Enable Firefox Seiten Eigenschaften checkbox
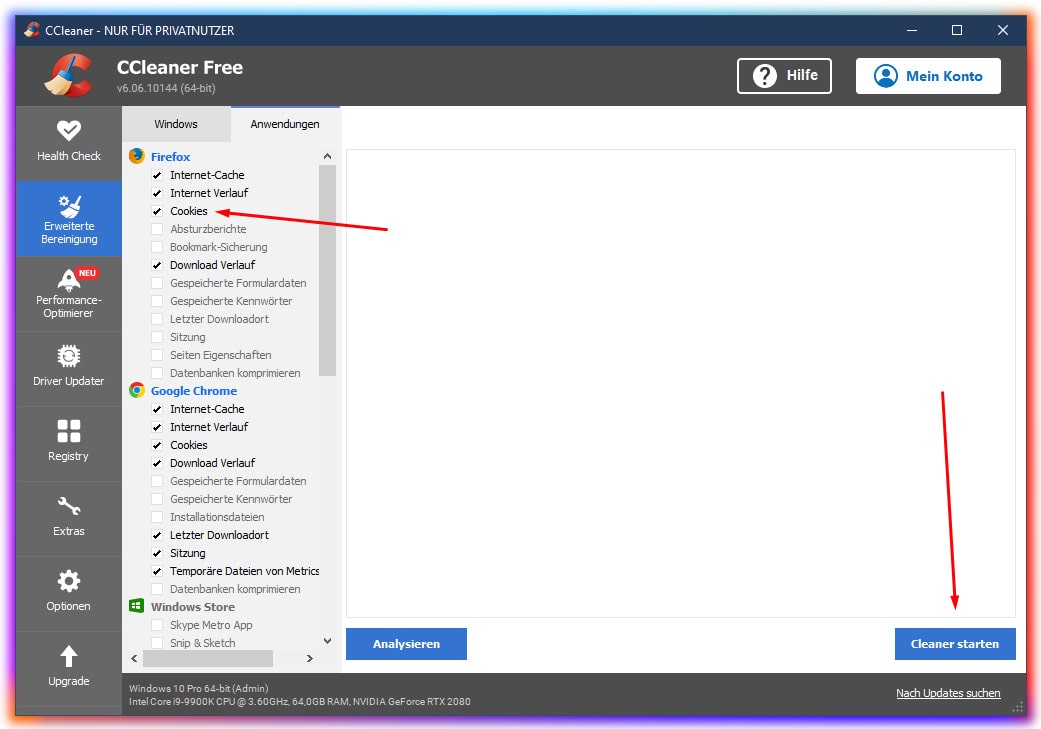Viewport: 1041px width, 729px height. coord(157,355)
